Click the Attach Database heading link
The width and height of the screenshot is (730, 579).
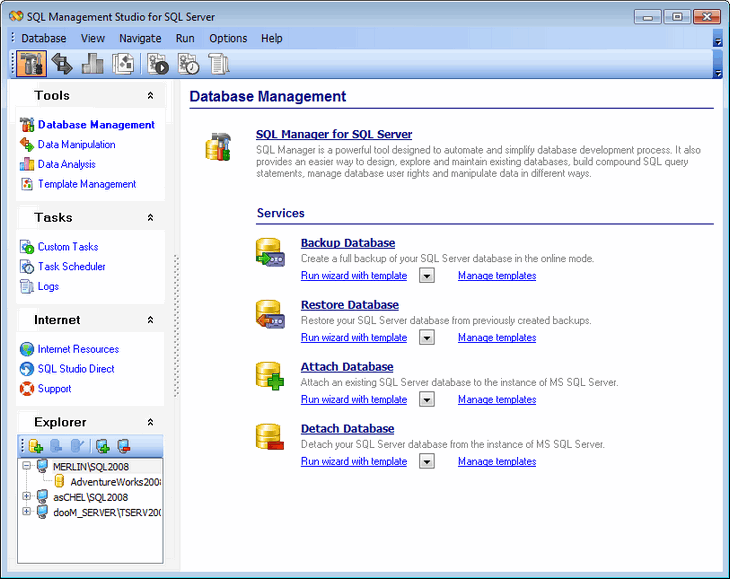[x=347, y=367]
